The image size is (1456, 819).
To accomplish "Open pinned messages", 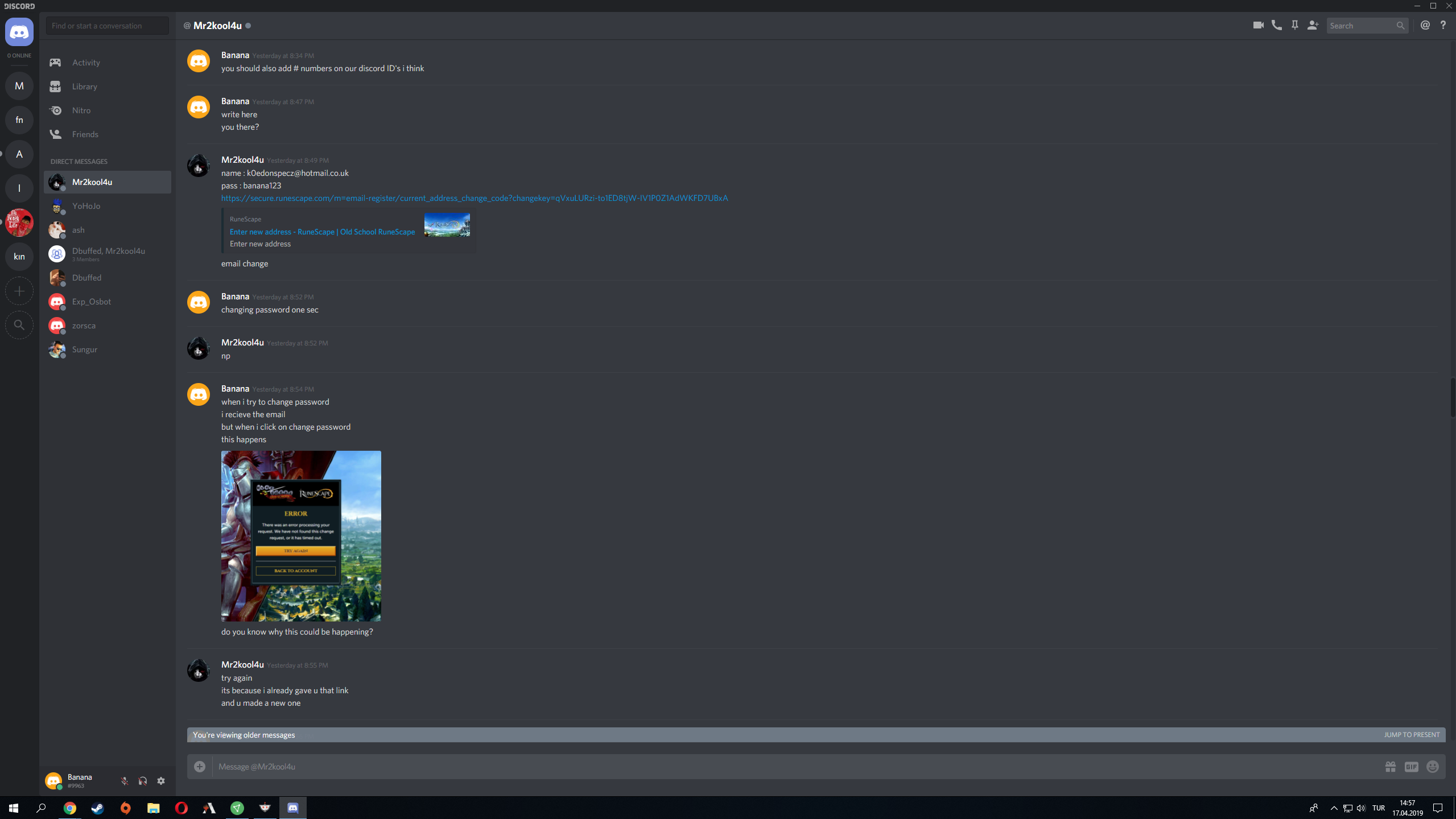I will tap(1294, 25).
